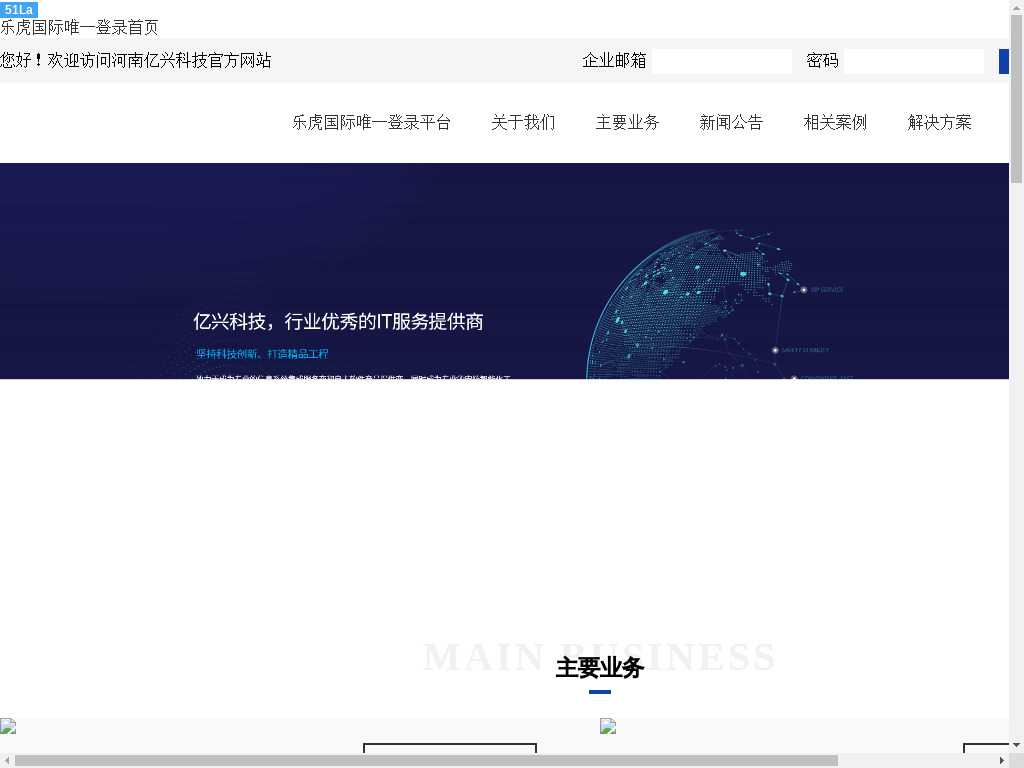Click the broken image icon in the middle
Viewport: 1024px width, 768px height.
tap(608, 726)
